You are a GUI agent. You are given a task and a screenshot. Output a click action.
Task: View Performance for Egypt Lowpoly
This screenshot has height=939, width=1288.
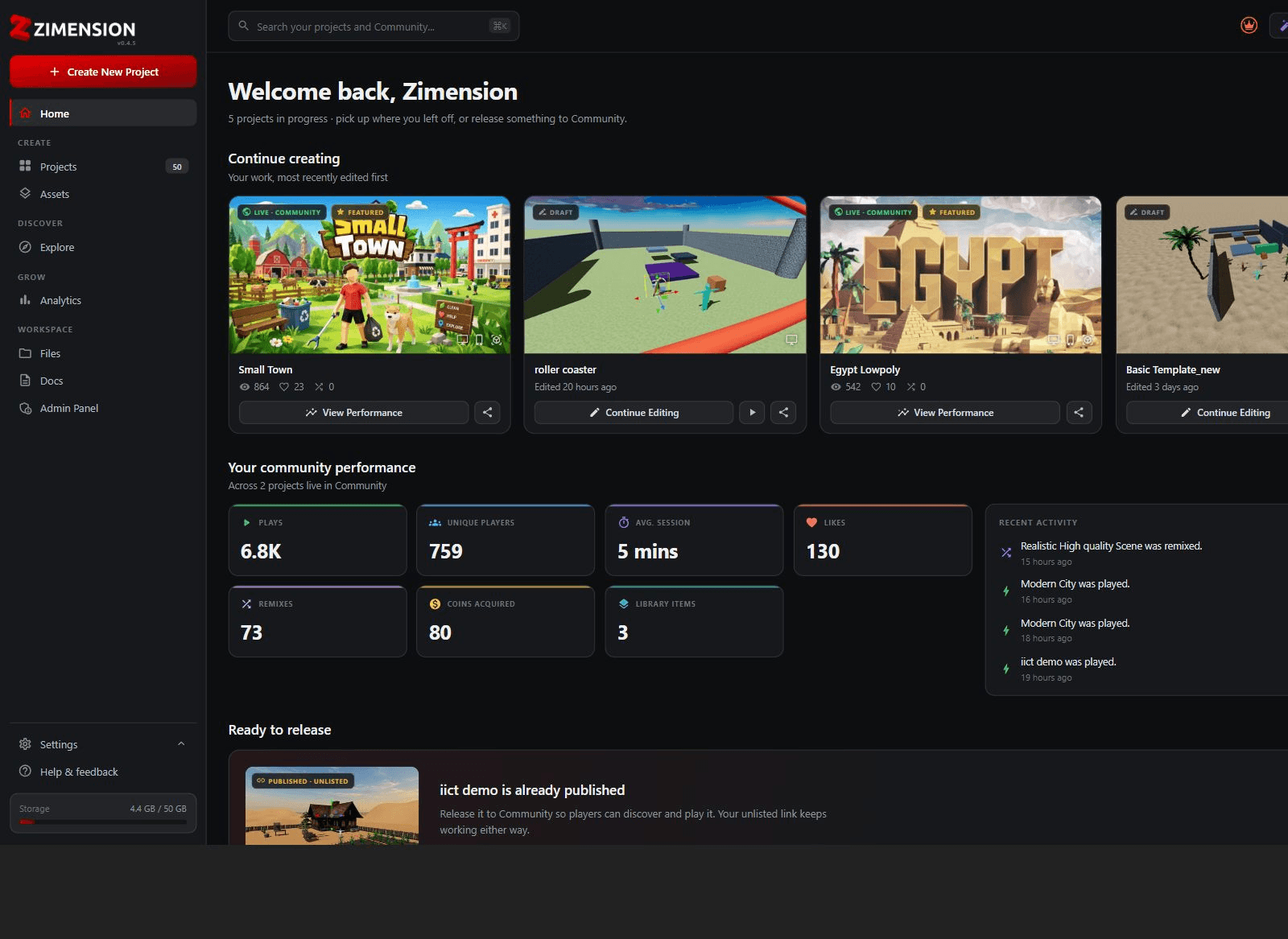(945, 413)
